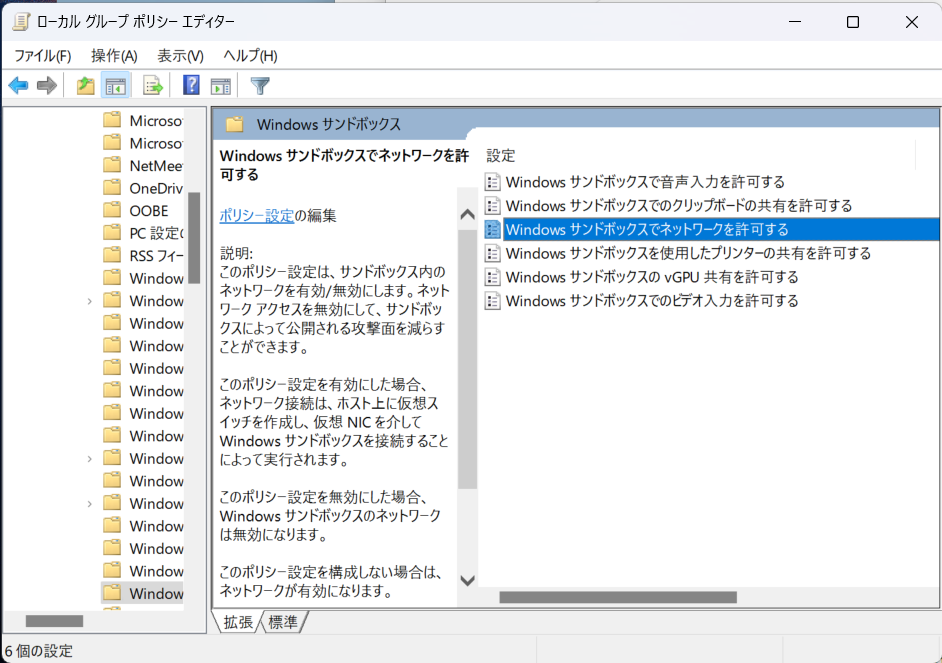Viewport: 942px width, 663px height.
Task: Click the Back navigation arrow
Action: coord(18,85)
